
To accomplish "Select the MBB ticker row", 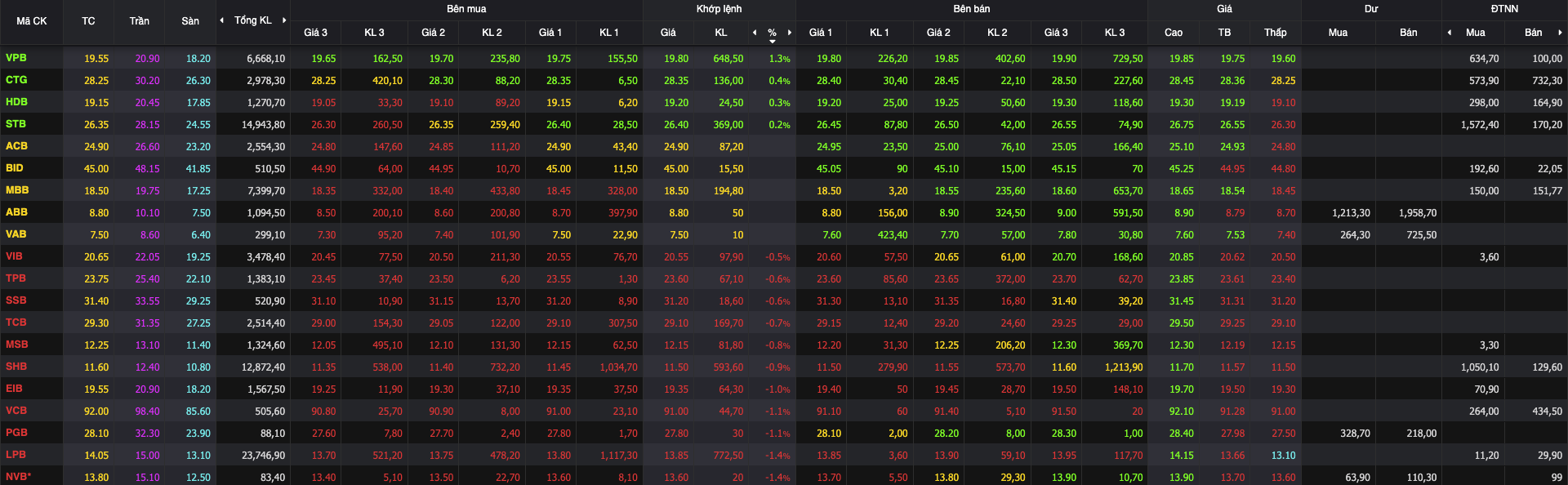I will coord(784,190).
